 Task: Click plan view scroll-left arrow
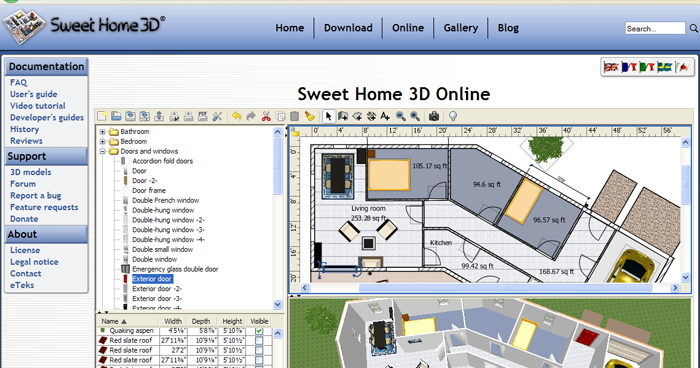[x=305, y=288]
